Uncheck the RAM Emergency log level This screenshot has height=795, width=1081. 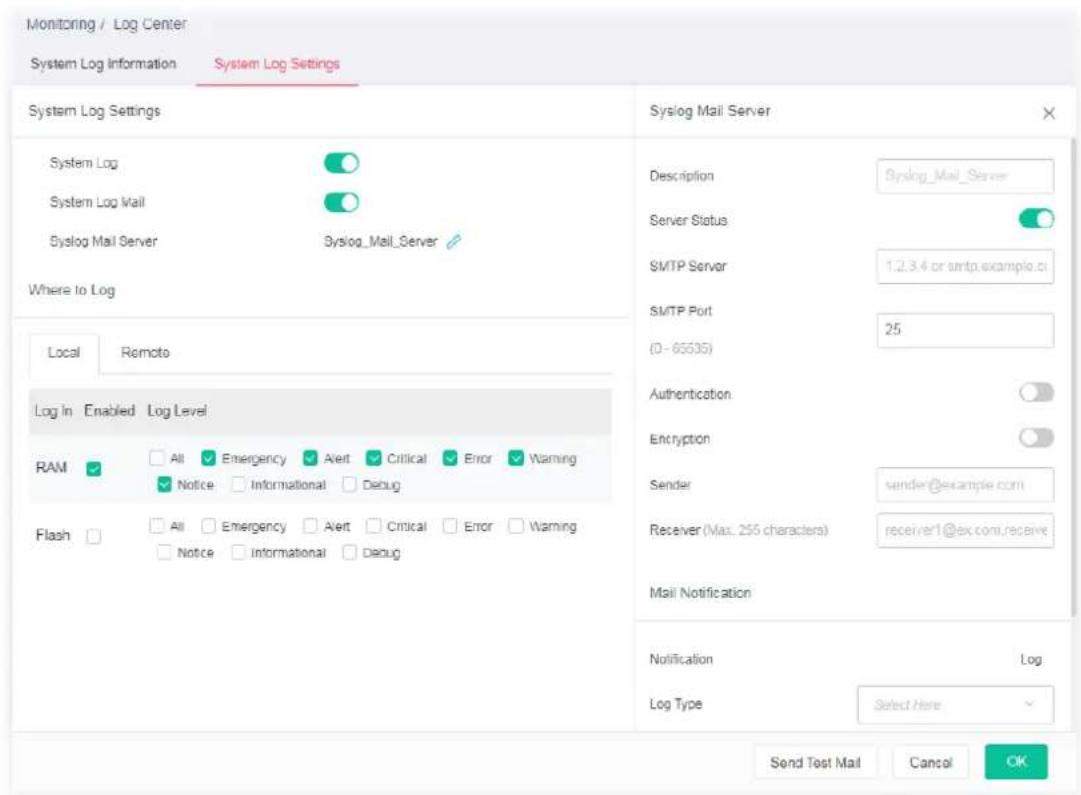coord(208,458)
